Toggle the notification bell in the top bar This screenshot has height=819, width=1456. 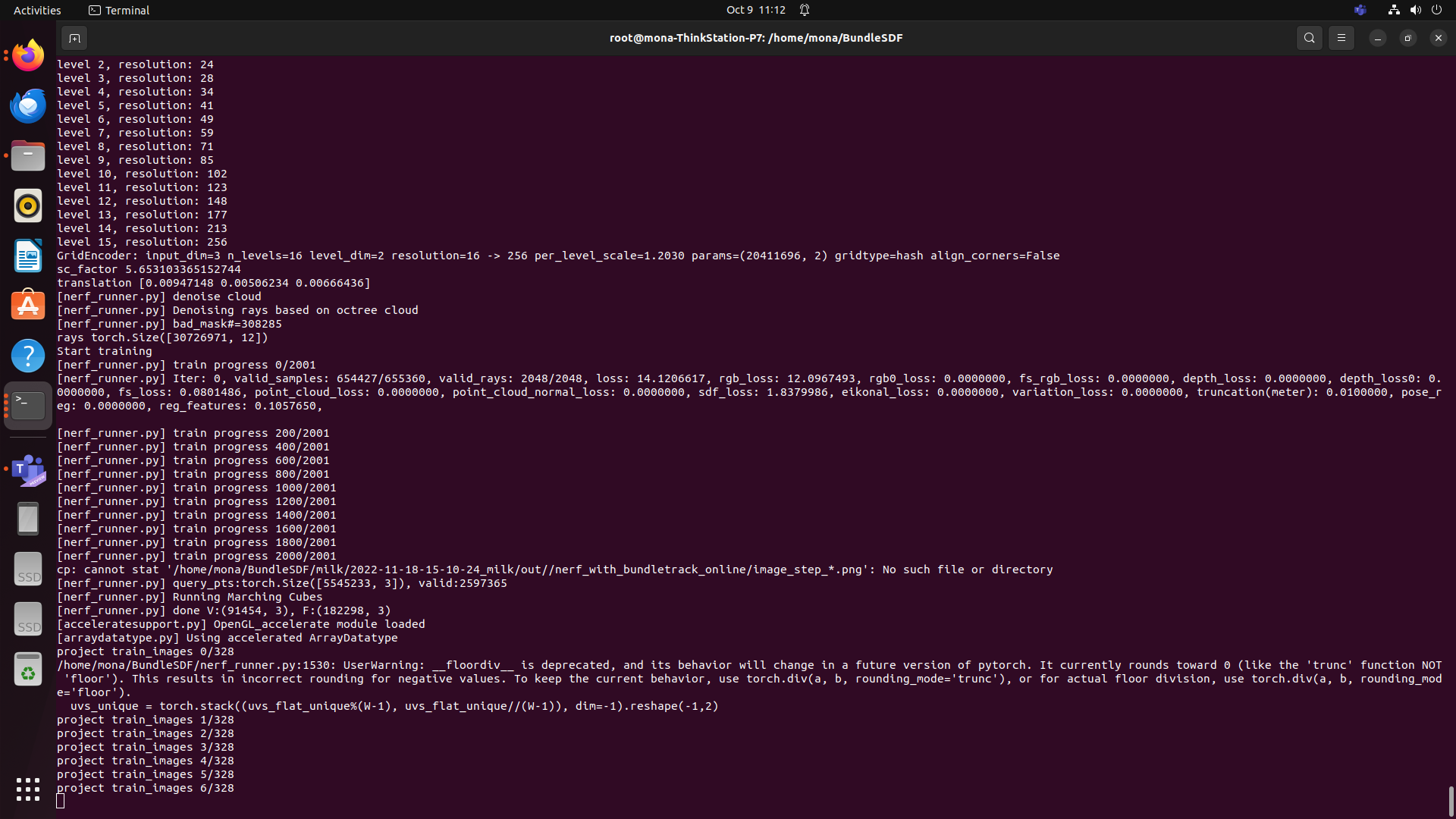coord(805,10)
